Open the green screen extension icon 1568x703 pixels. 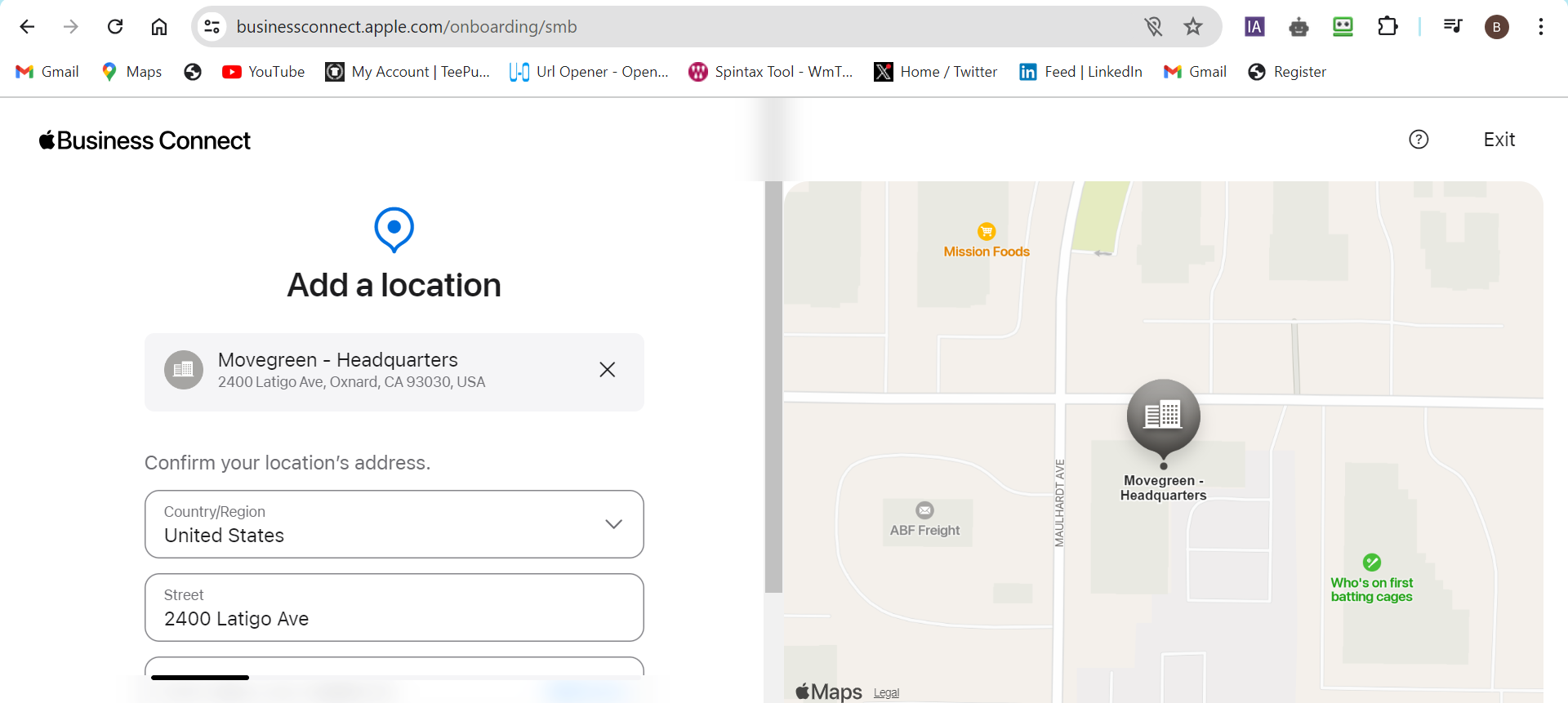click(1343, 27)
